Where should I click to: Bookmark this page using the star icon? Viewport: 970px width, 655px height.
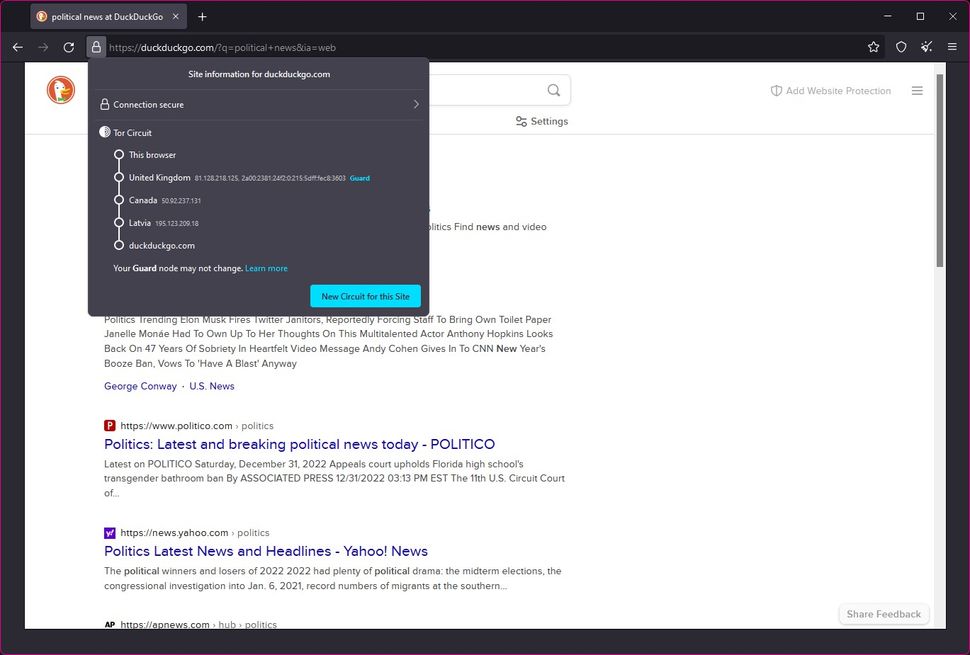pos(873,47)
